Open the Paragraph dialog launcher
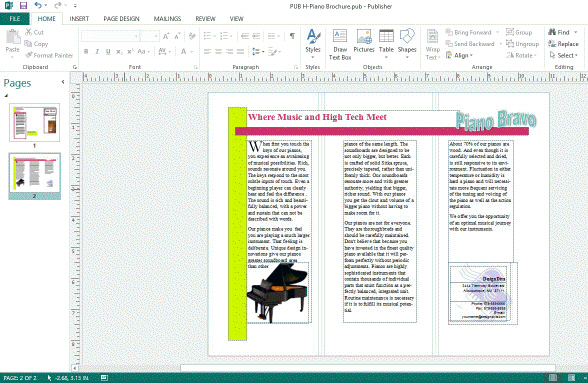This screenshot has width=588, height=383. 296,67
